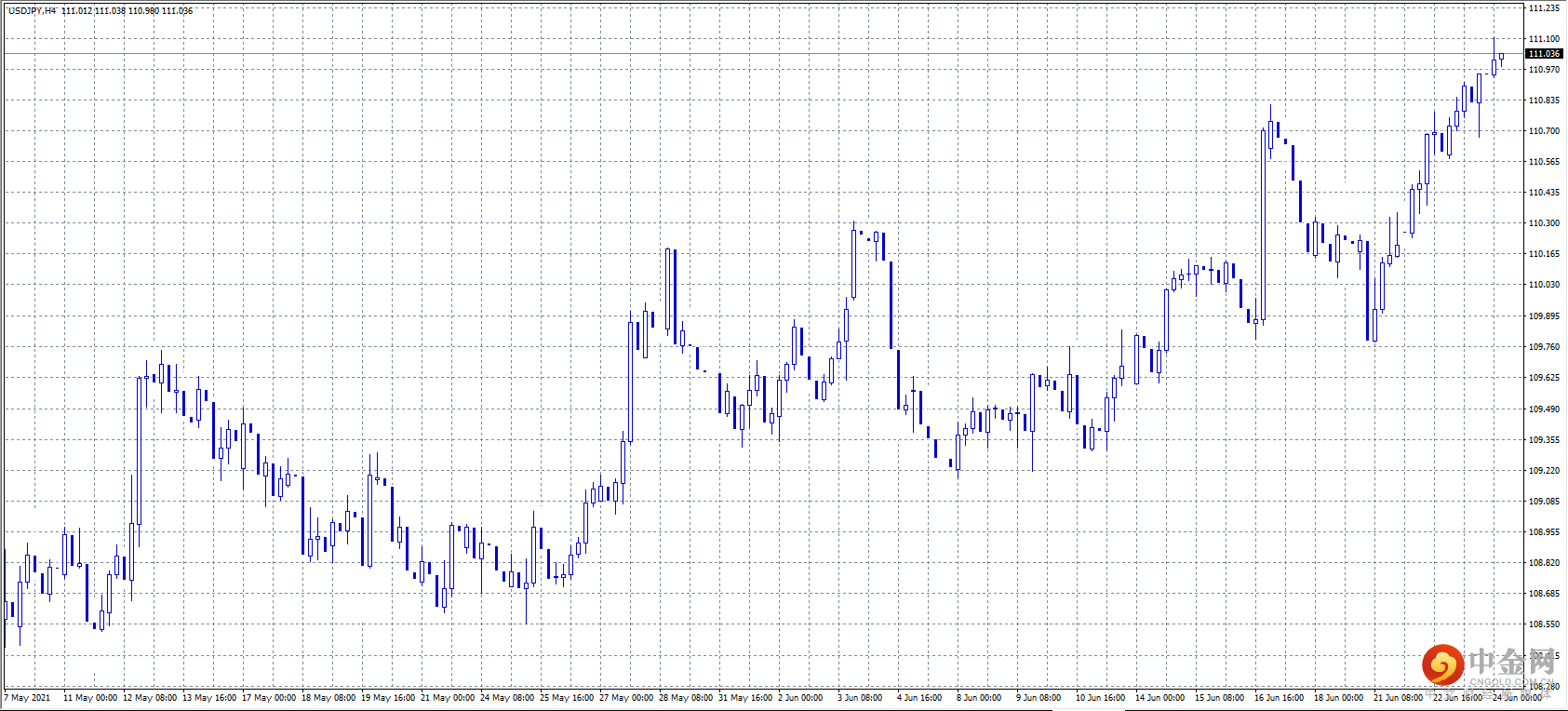Click the 17 May 00:00 time label
The image size is (1568, 711).
coord(269,698)
